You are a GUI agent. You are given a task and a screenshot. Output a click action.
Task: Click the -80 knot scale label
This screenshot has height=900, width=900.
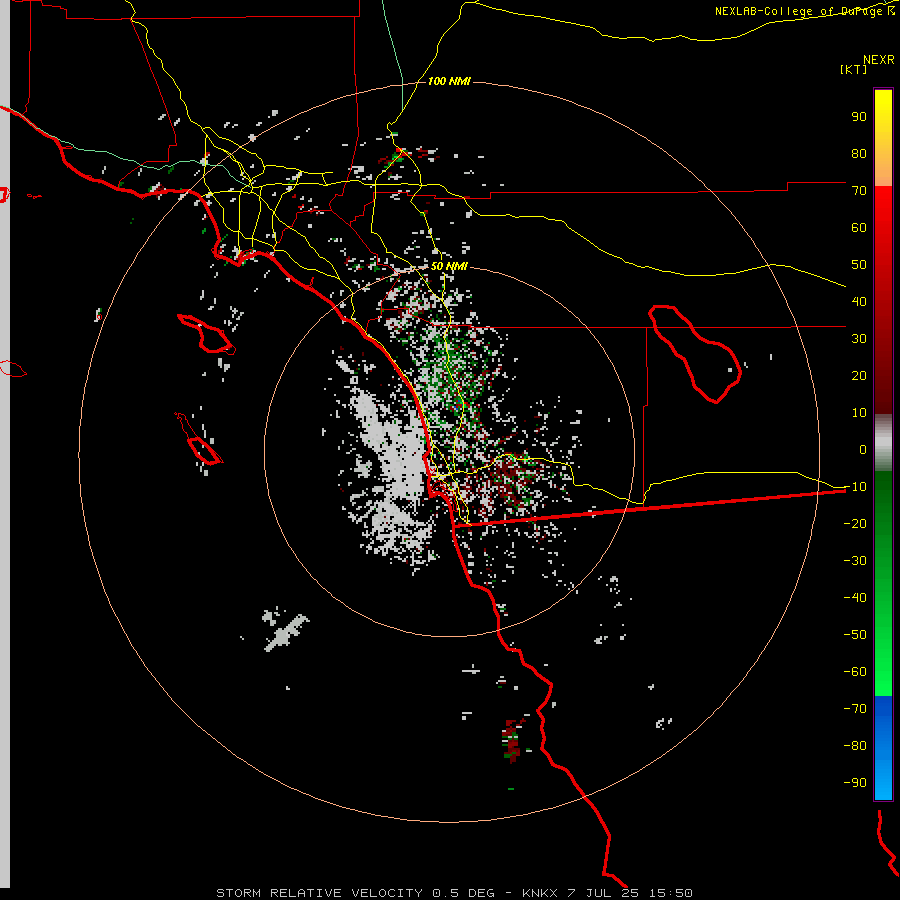coord(855,746)
